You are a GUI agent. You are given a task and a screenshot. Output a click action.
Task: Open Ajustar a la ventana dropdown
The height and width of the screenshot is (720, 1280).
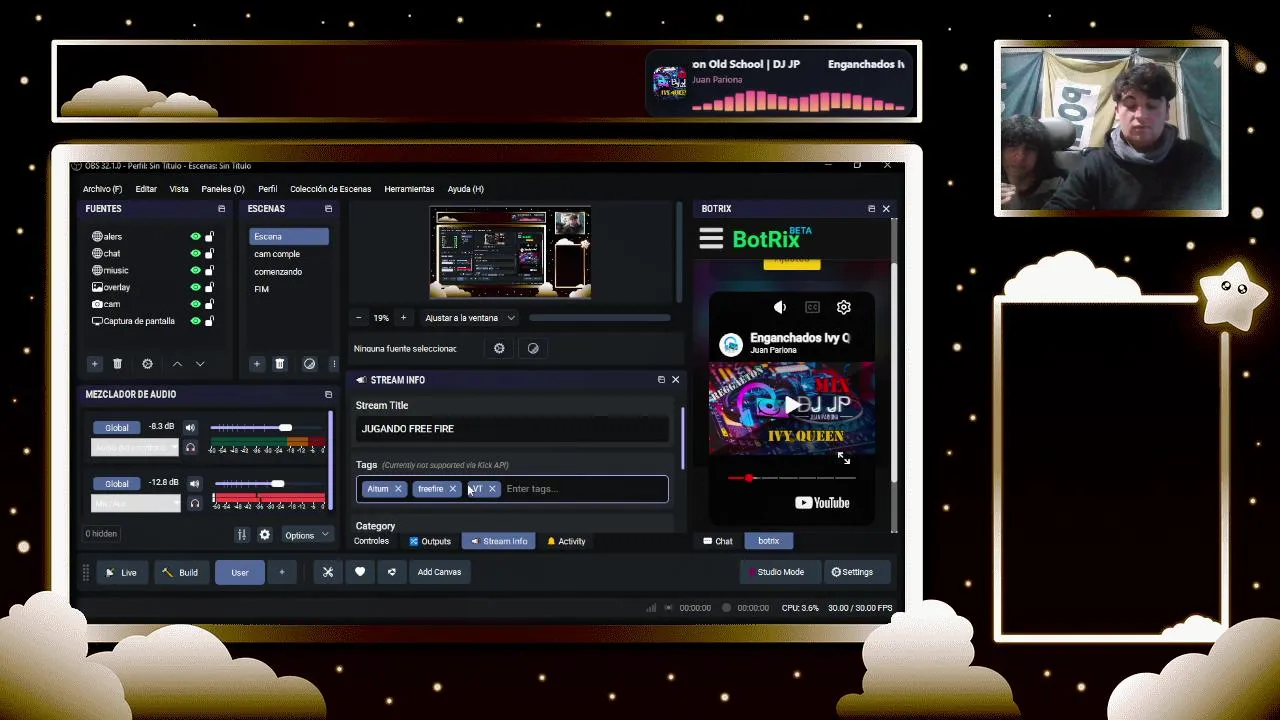(x=469, y=318)
